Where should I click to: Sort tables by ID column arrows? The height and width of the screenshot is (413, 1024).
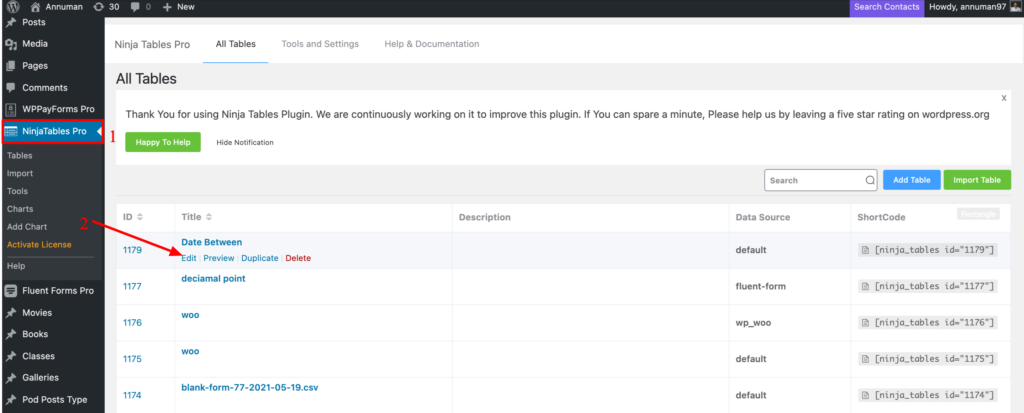(x=140, y=217)
